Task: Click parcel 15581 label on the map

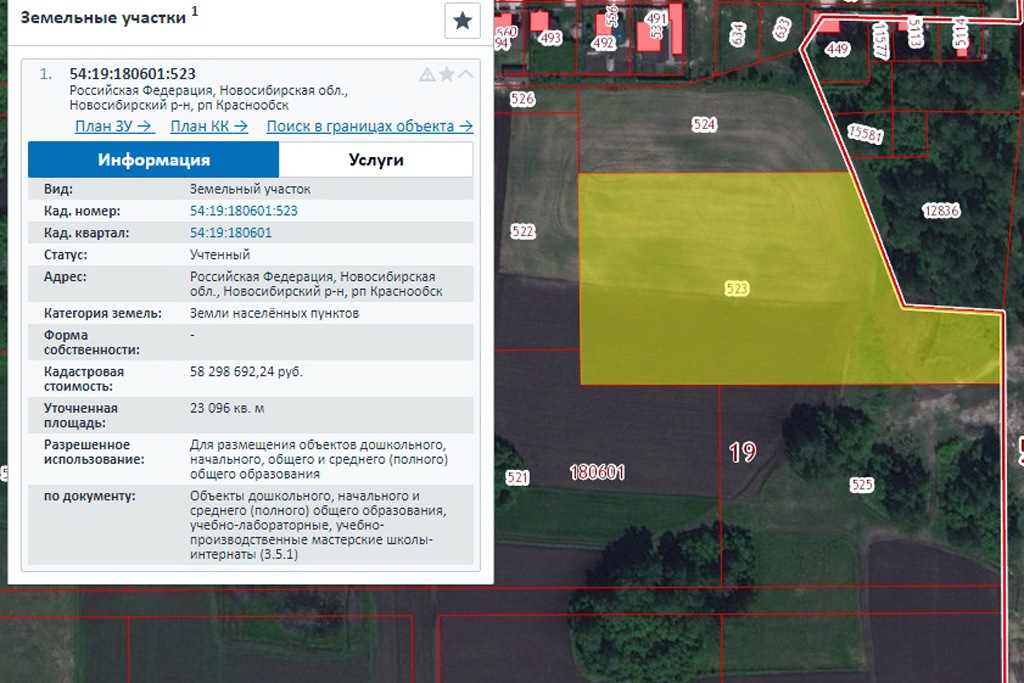Action: [x=865, y=134]
